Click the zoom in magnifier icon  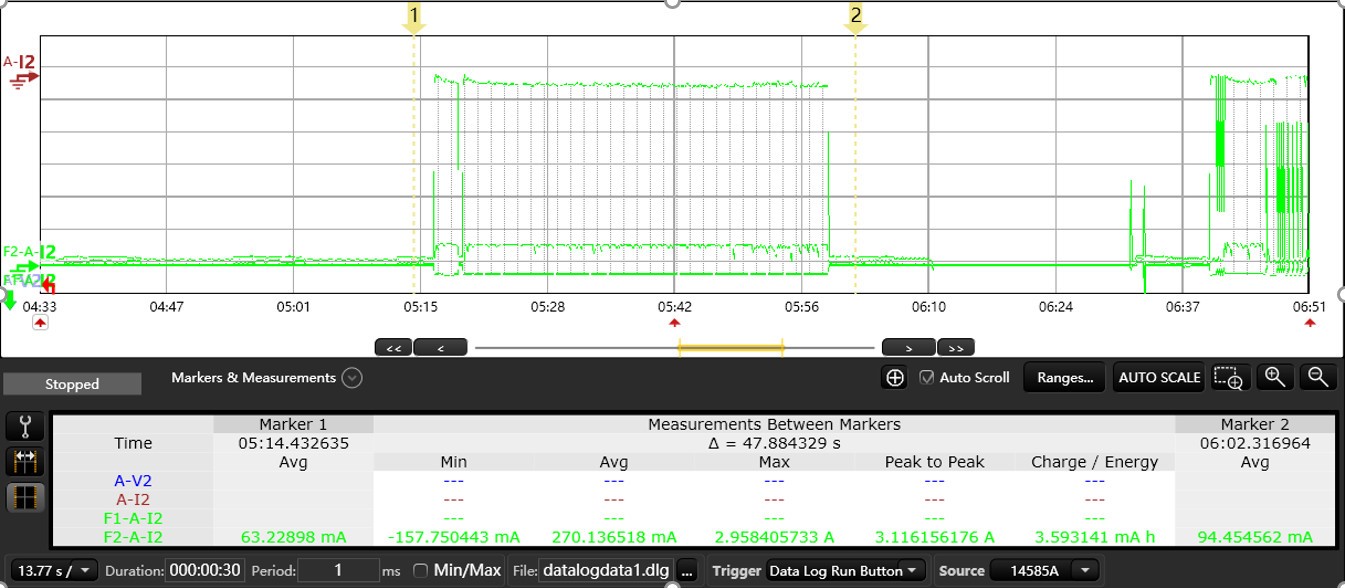[1275, 377]
